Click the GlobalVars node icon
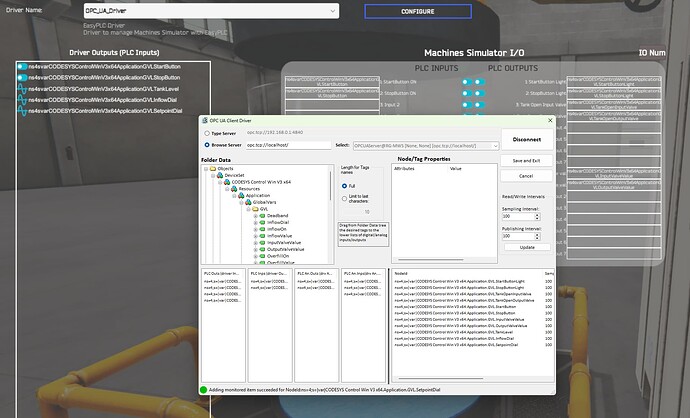Viewport: 690px width, 418px height. point(248,202)
